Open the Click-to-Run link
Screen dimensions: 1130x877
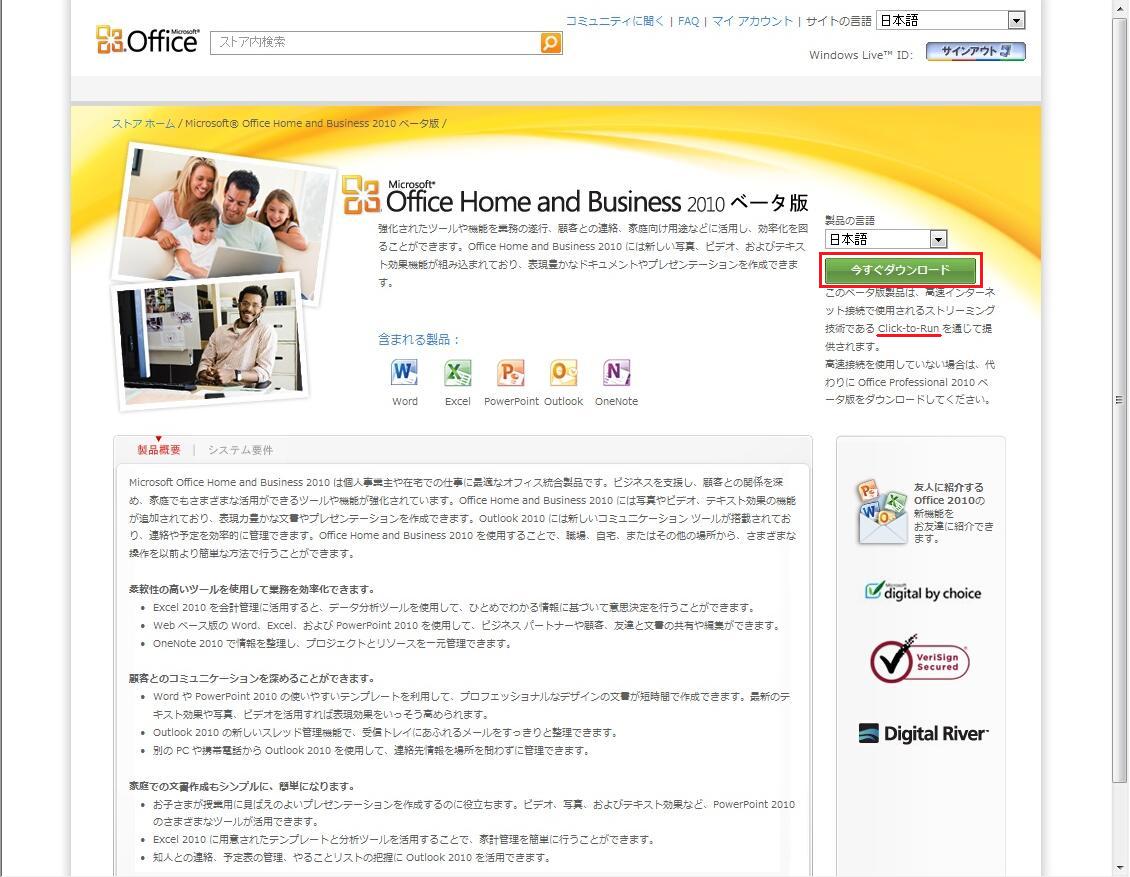tap(909, 329)
